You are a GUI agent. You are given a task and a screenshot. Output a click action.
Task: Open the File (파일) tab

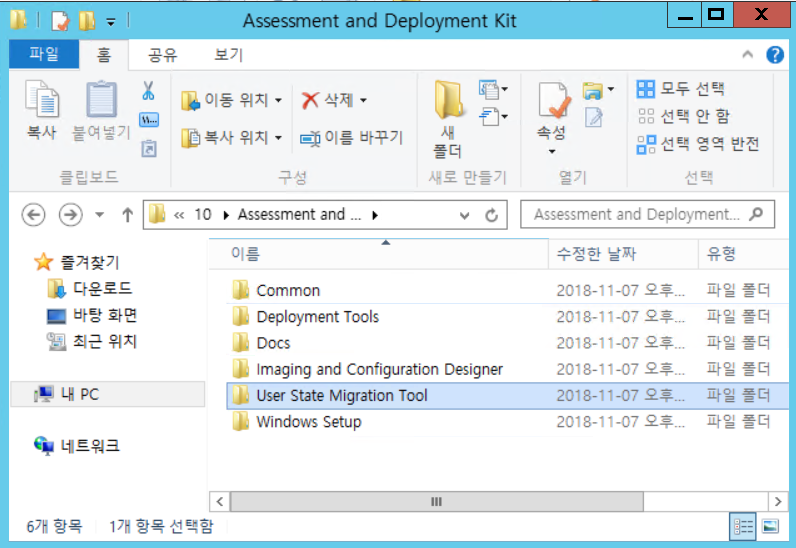click(x=44, y=54)
